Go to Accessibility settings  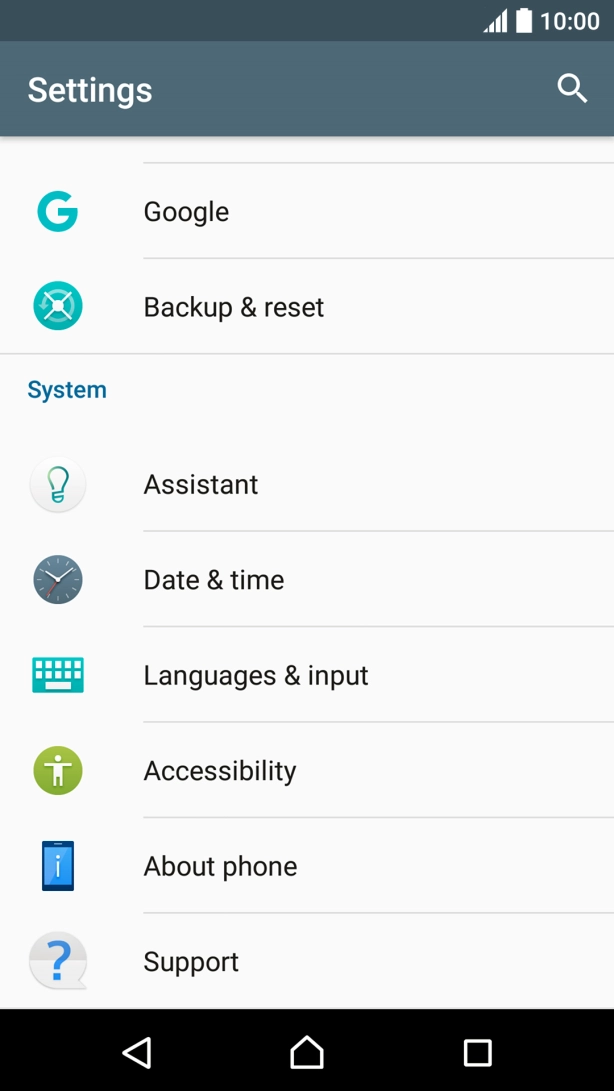[x=220, y=771]
